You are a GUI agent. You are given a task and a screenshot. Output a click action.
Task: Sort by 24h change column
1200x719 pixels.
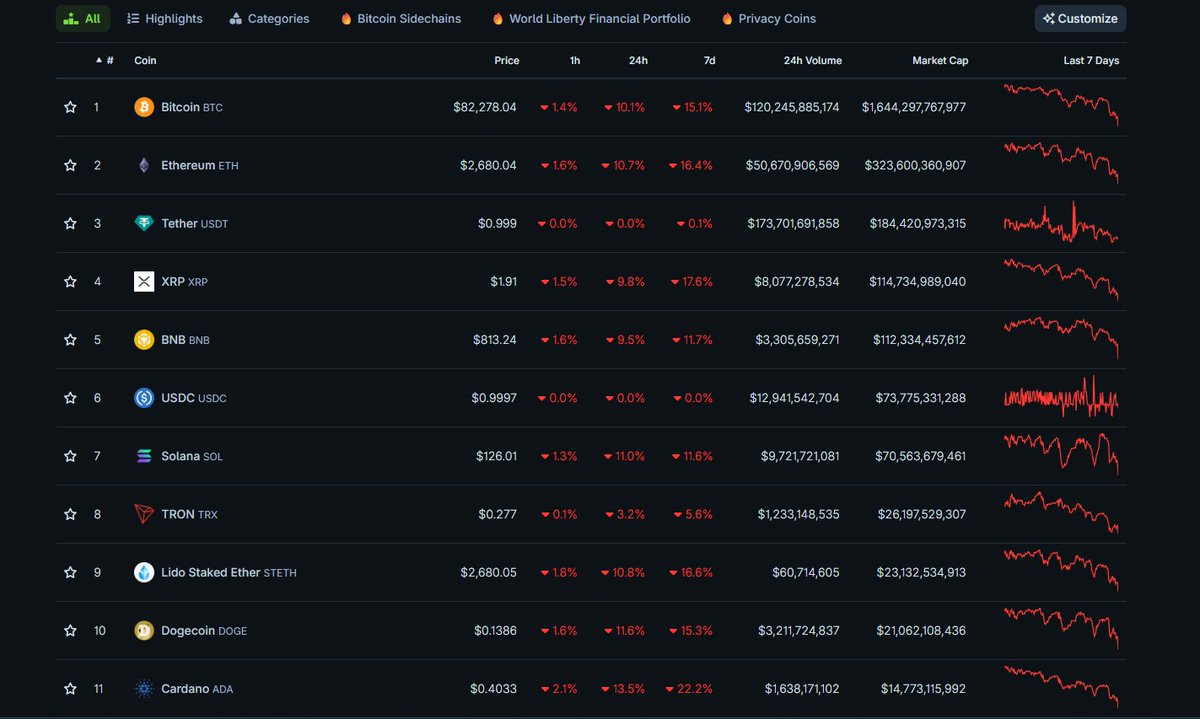tap(638, 60)
